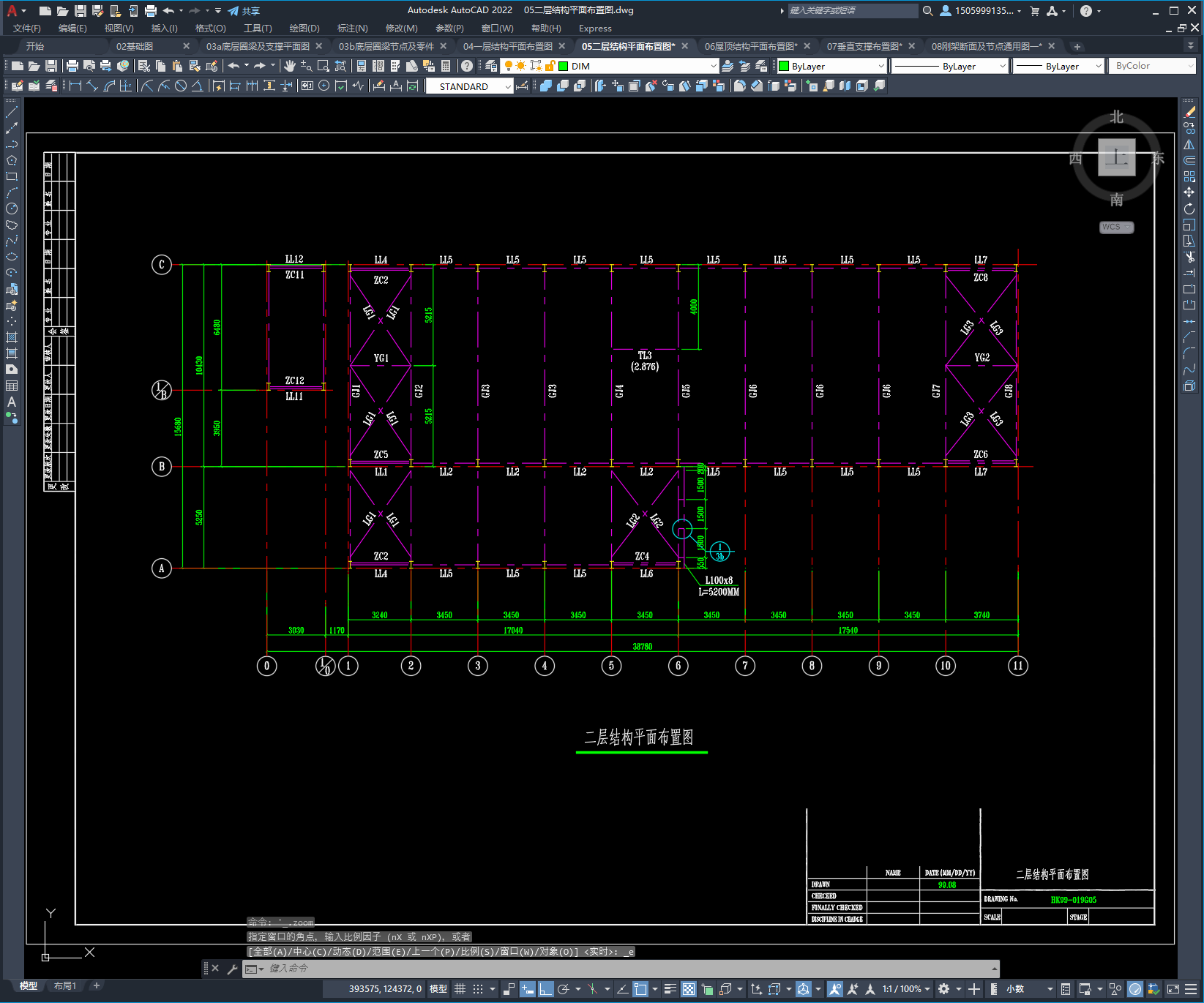1204x1003 pixels.
Task: Select the Diameter dimension tool
Action: pos(181,86)
